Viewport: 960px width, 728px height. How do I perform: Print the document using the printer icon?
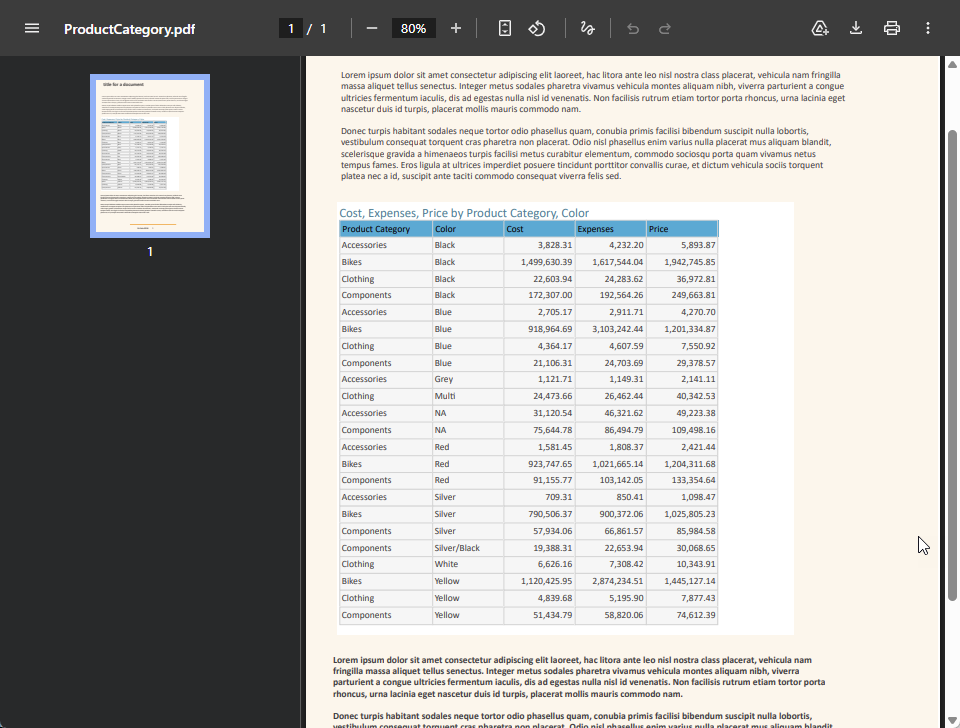892,28
